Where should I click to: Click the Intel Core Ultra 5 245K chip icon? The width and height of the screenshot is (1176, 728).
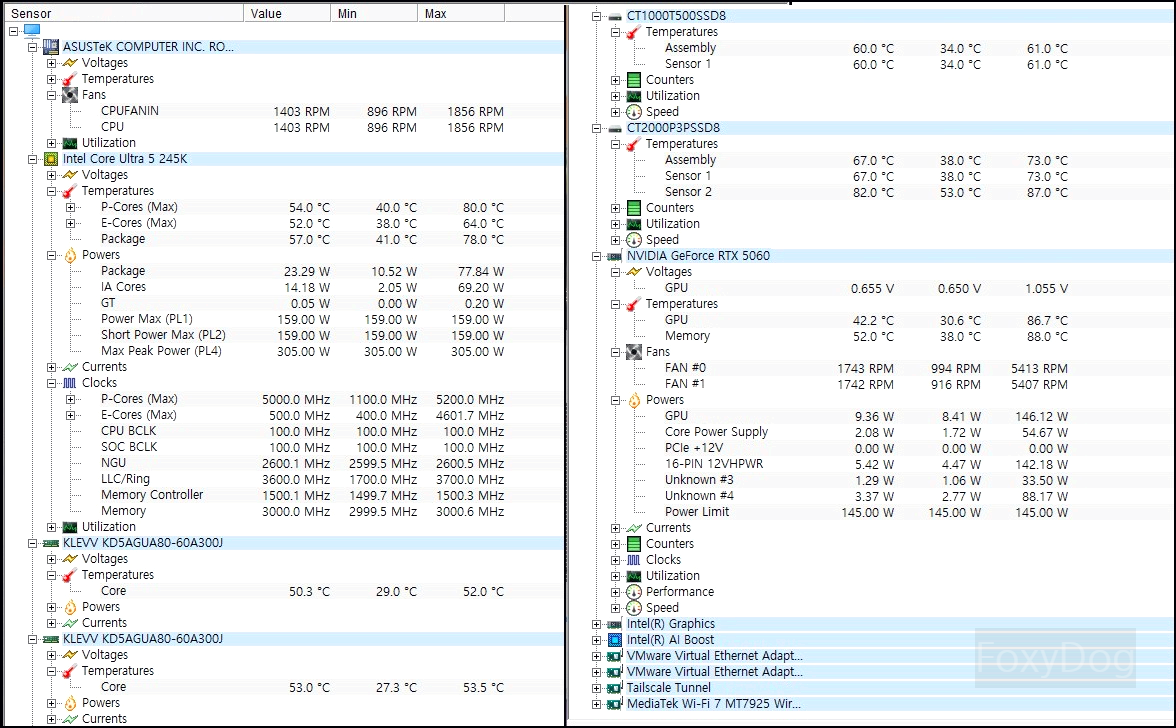click(x=51, y=159)
